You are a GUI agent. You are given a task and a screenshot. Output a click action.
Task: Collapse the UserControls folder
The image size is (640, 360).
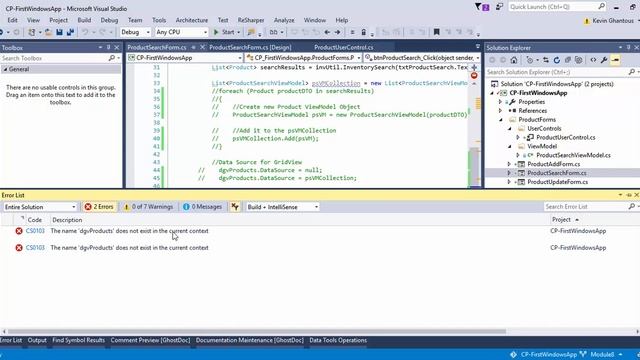pyautogui.click(x=510, y=129)
